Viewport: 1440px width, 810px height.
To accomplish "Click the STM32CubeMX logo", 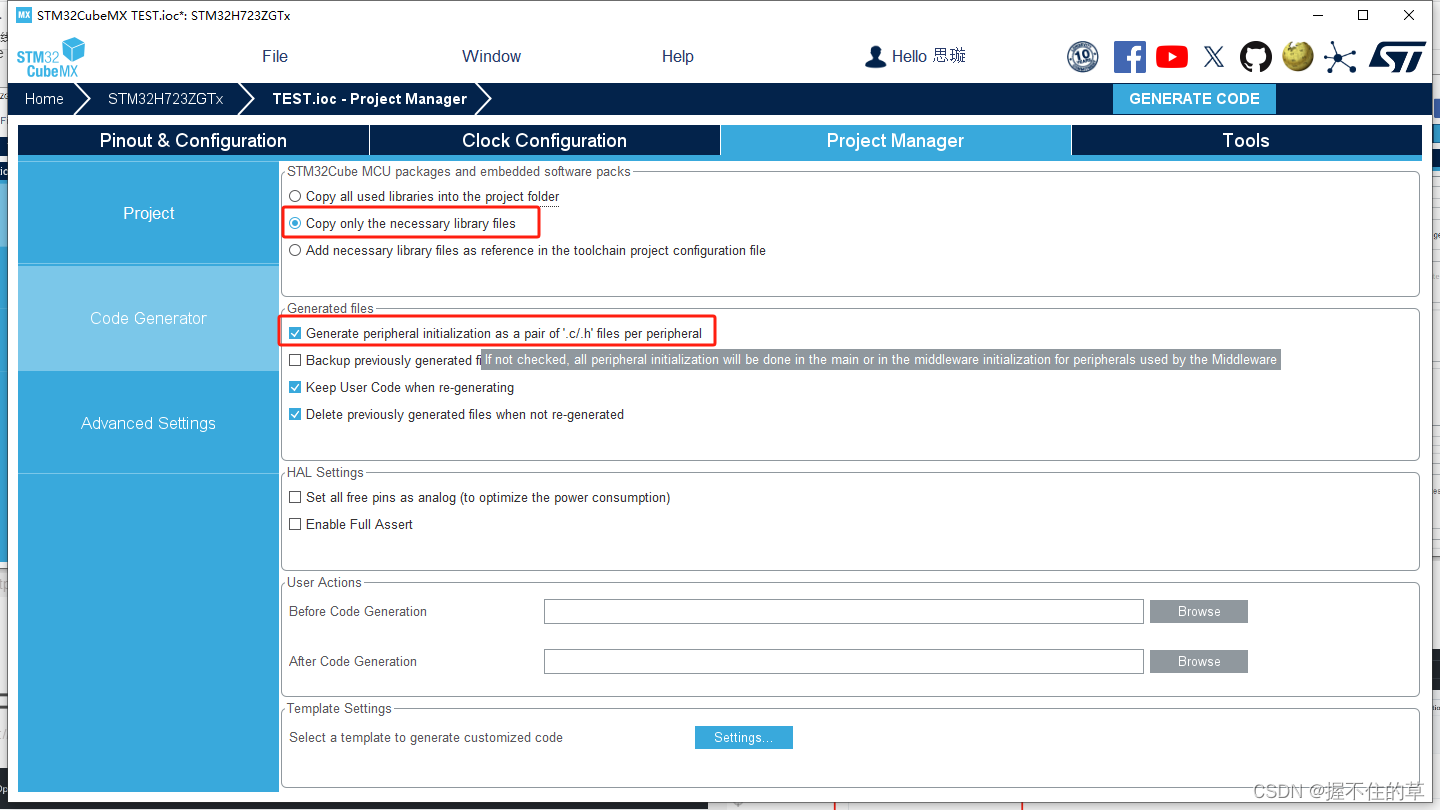I will (51, 57).
